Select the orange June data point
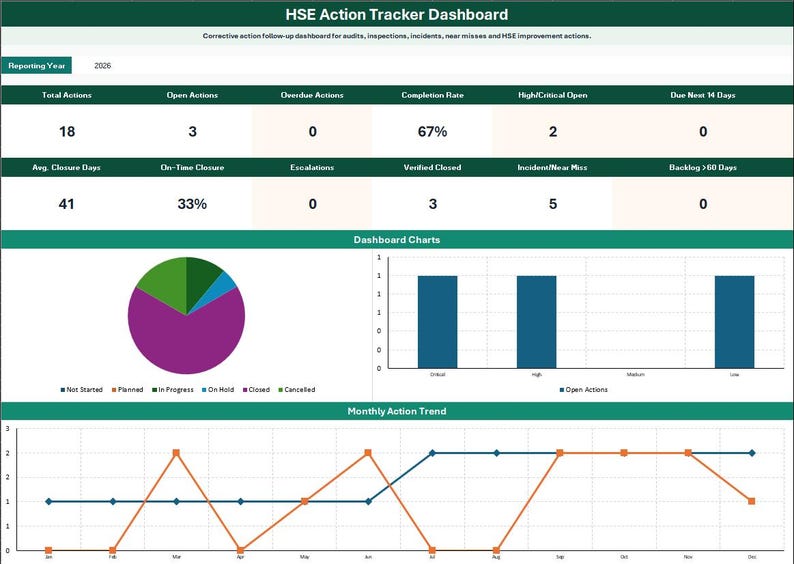 click(368, 453)
